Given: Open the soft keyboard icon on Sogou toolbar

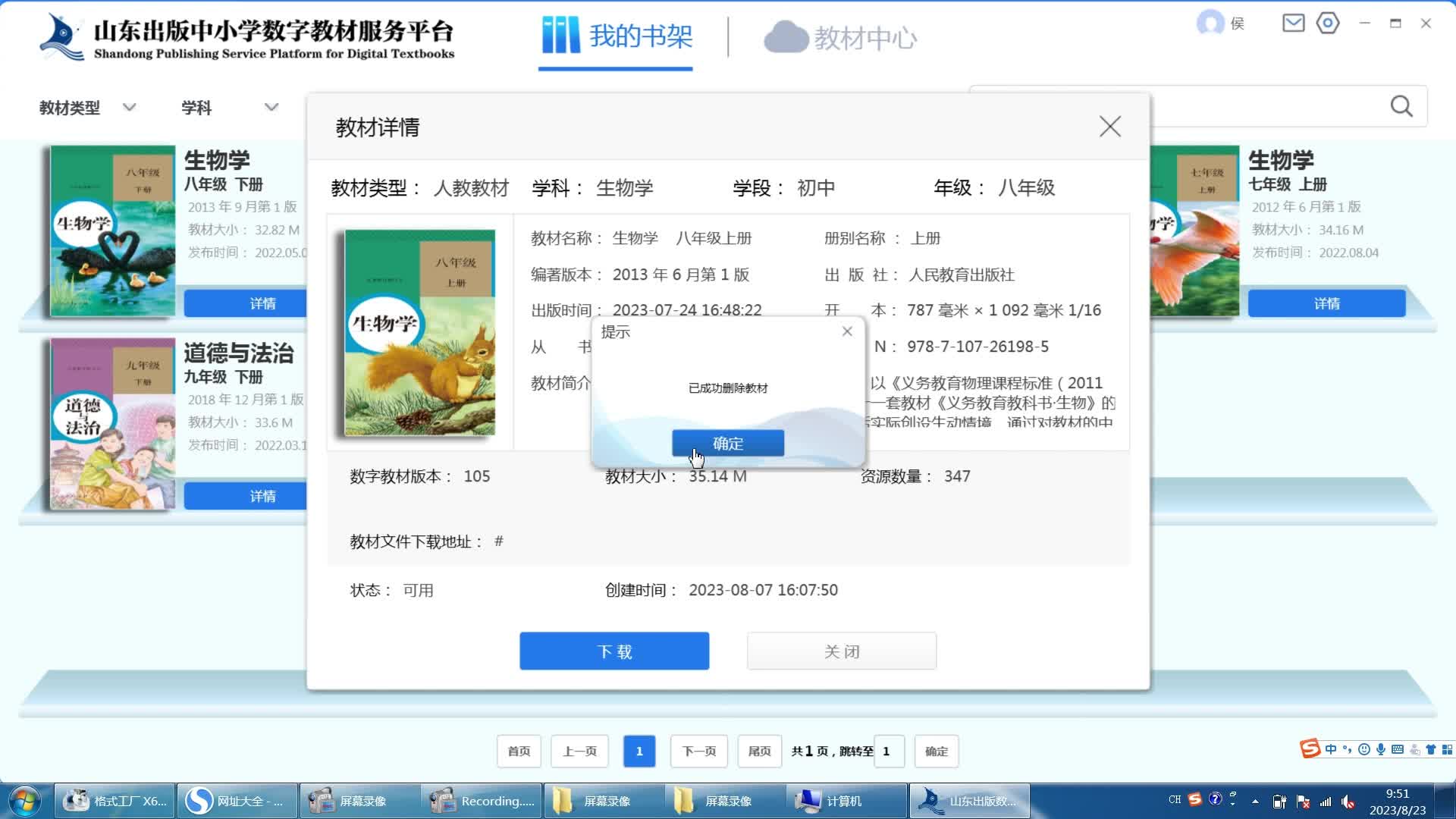Looking at the screenshot, I should tap(1398, 750).
